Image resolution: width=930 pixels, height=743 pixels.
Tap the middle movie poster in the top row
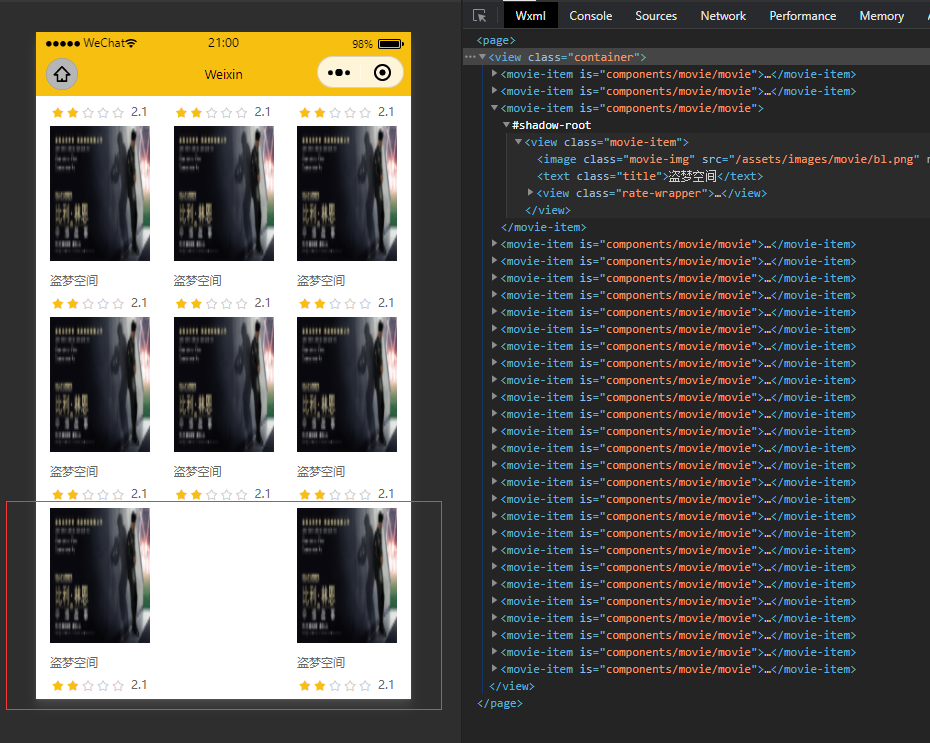coord(224,193)
